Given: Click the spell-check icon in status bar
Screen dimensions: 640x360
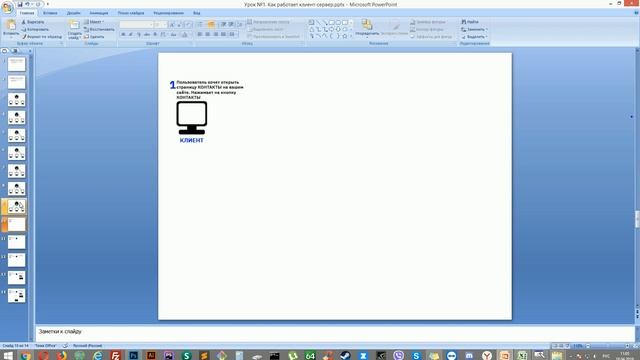Looking at the screenshot, I should pyautogui.click(x=64, y=346).
